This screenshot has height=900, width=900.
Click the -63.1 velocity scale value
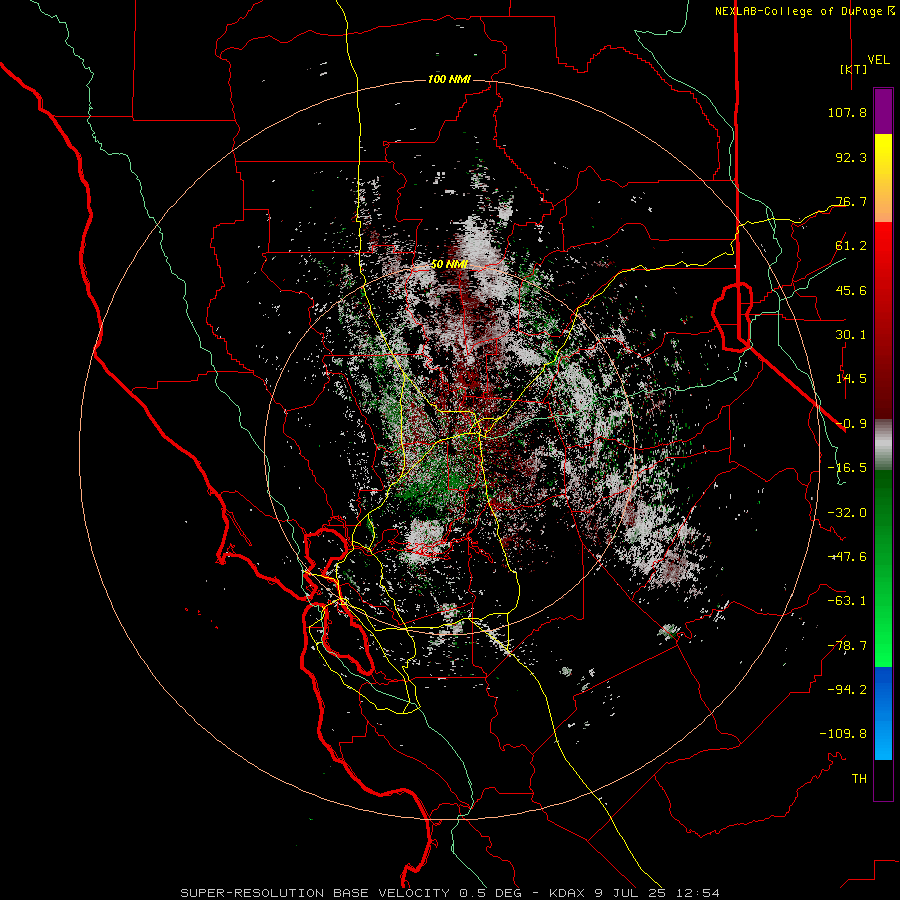pos(847,601)
